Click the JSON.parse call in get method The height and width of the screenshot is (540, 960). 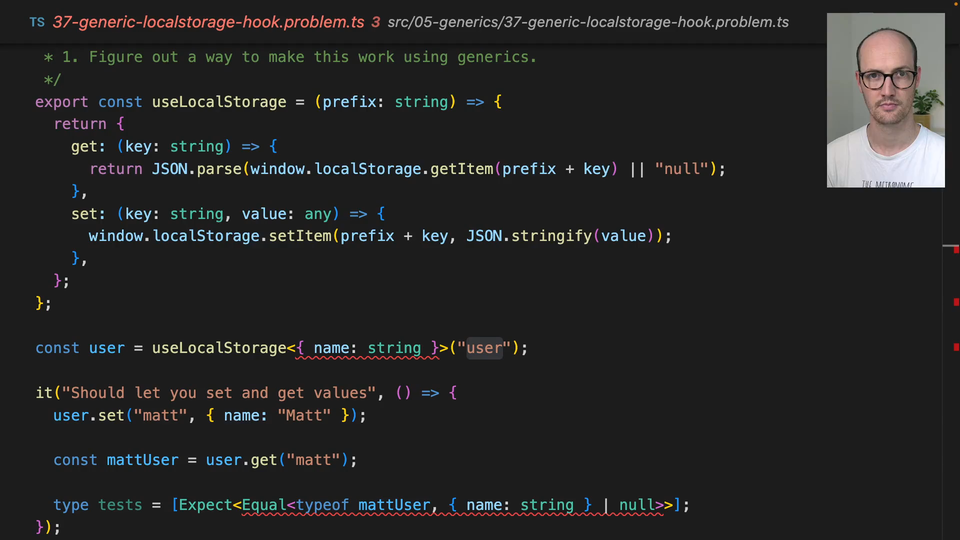[196, 169]
